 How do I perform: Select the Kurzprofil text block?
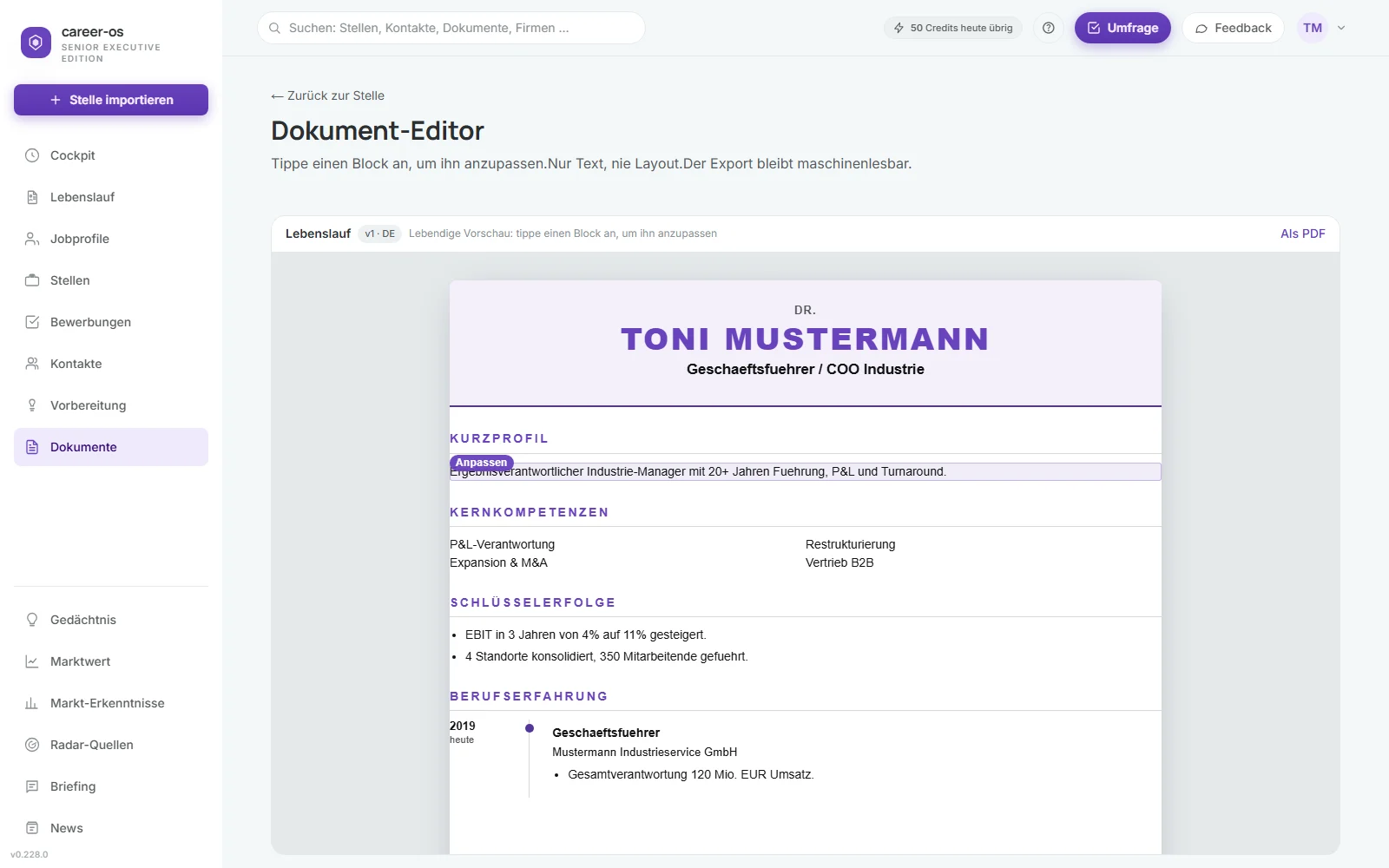coord(805,471)
